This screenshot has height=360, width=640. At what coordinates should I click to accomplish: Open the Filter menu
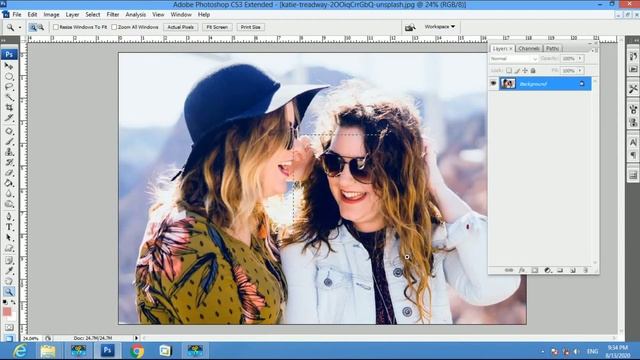(x=113, y=15)
